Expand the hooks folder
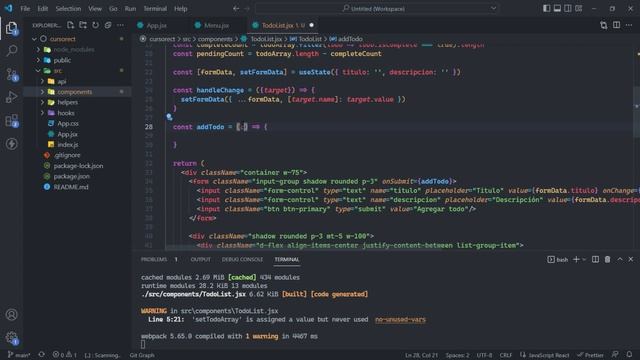Viewport: 640px width, 360px height. [42, 113]
